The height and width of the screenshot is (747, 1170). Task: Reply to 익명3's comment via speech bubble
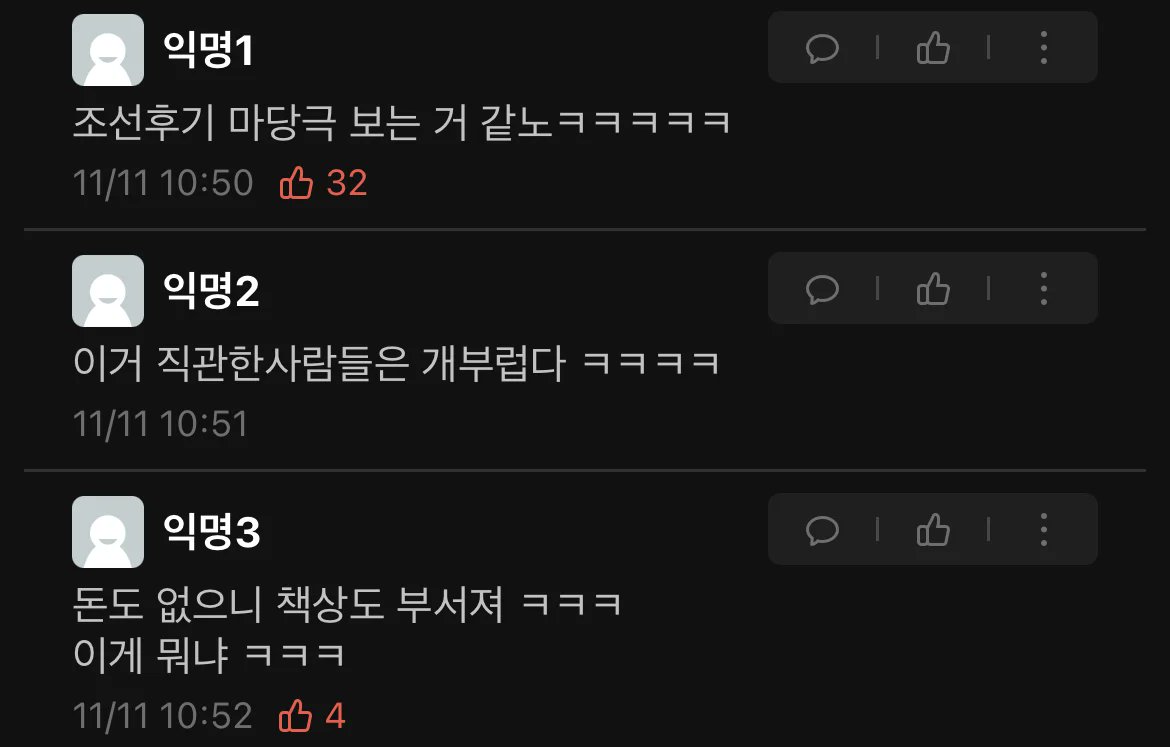[x=822, y=531]
